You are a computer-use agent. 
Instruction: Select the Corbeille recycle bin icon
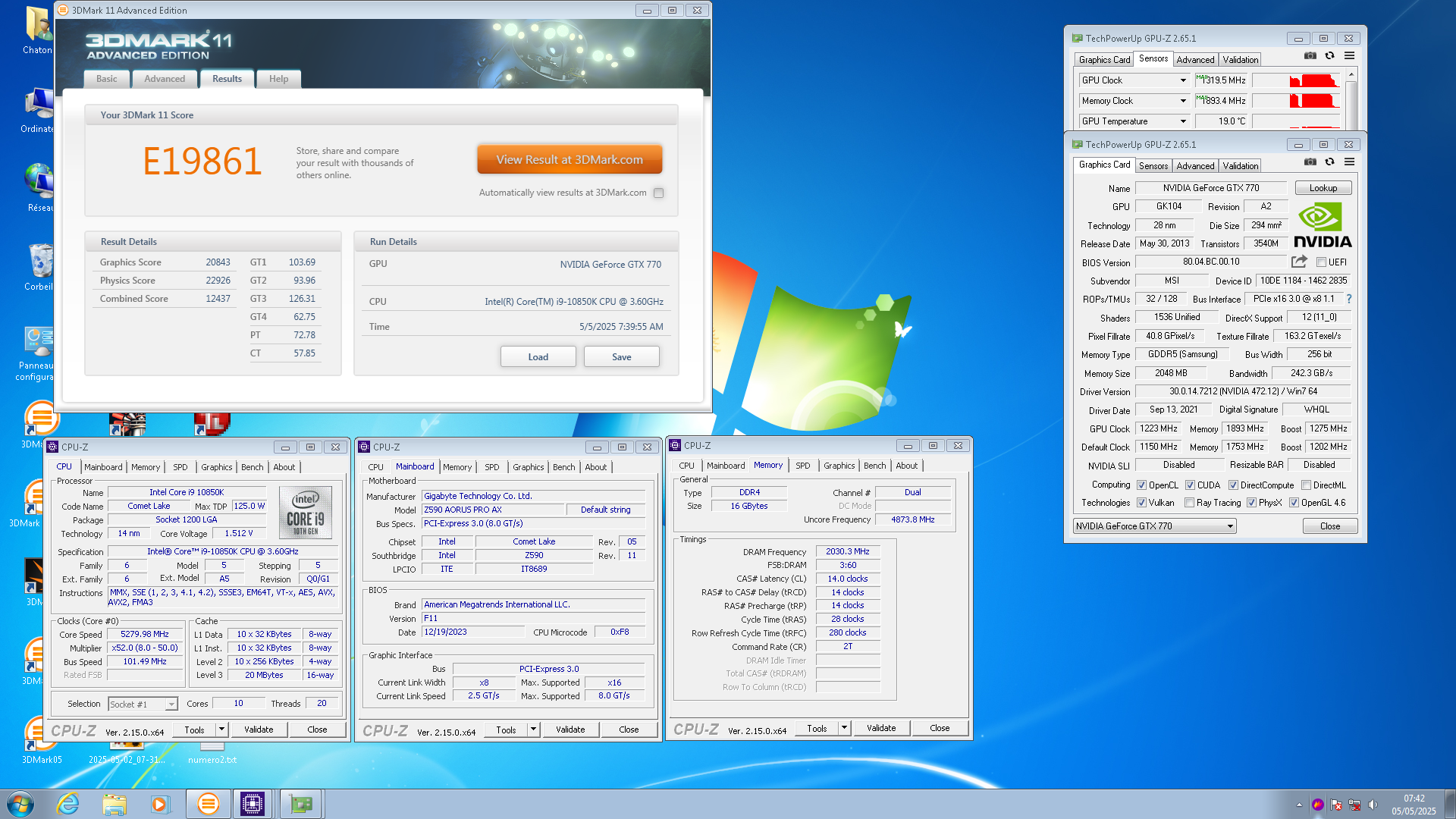[39, 267]
